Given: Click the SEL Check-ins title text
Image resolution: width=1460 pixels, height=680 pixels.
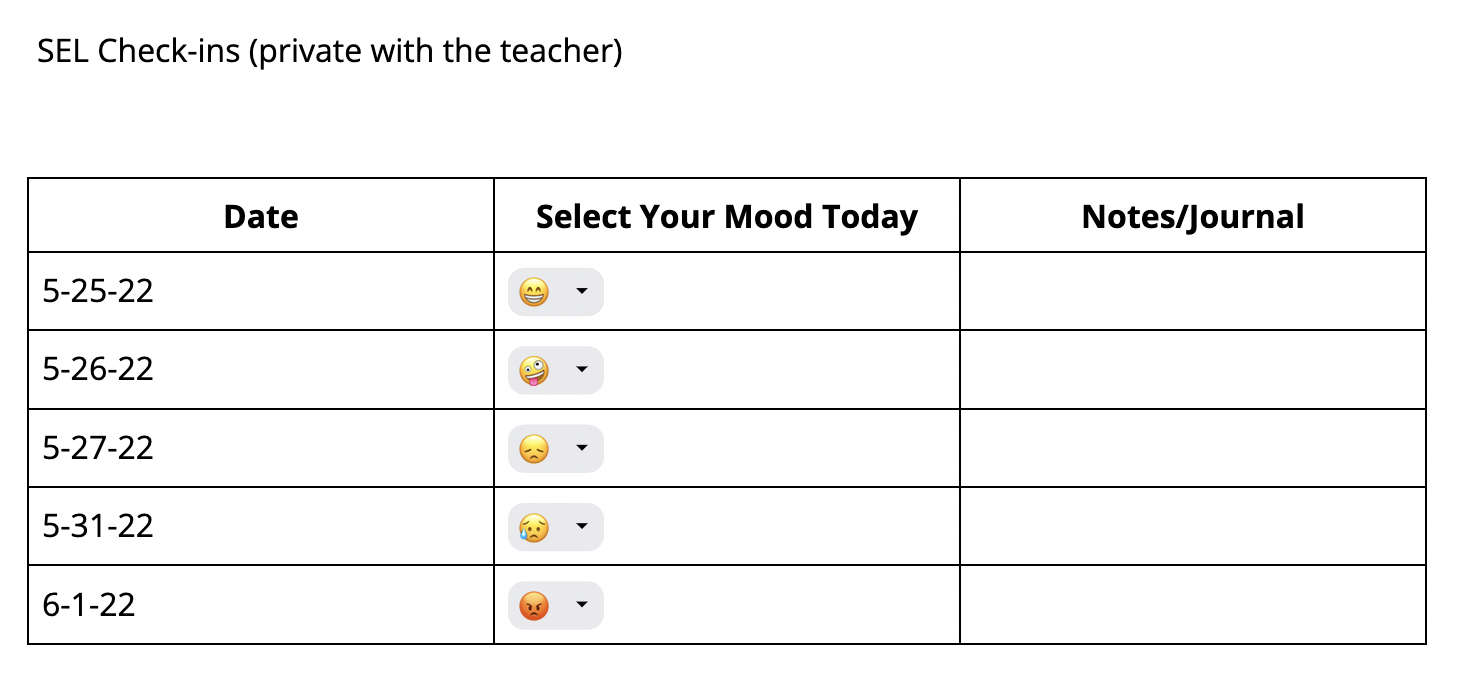Looking at the screenshot, I should tap(330, 50).
